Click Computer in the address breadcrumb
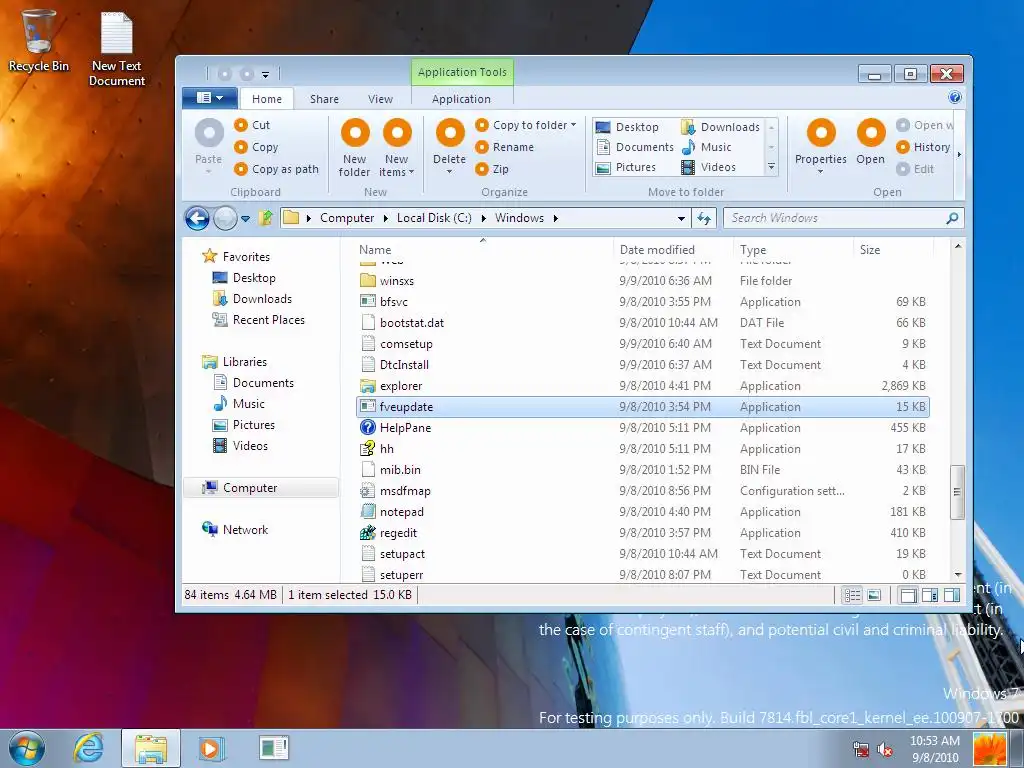 (347, 218)
